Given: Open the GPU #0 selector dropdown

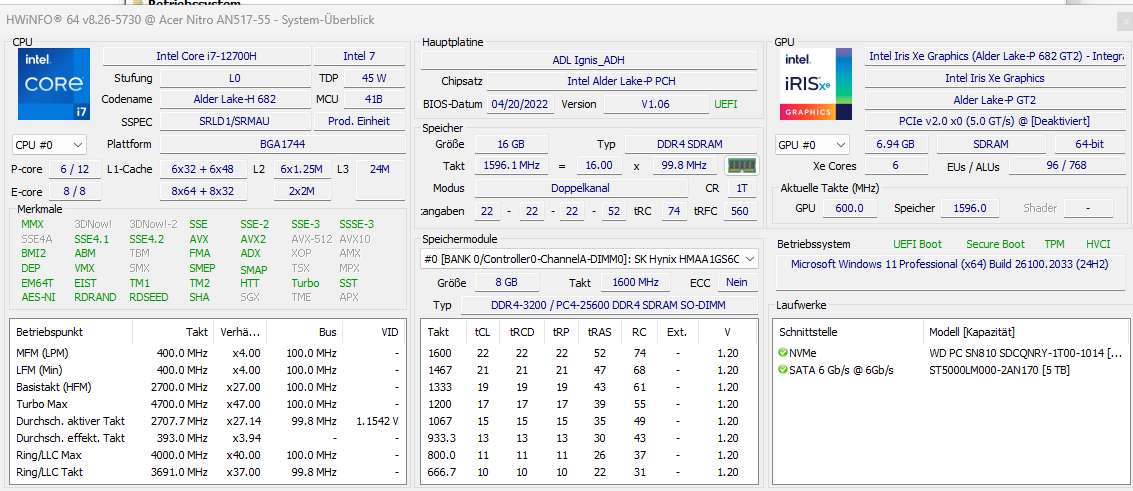Looking at the screenshot, I should click(812, 144).
